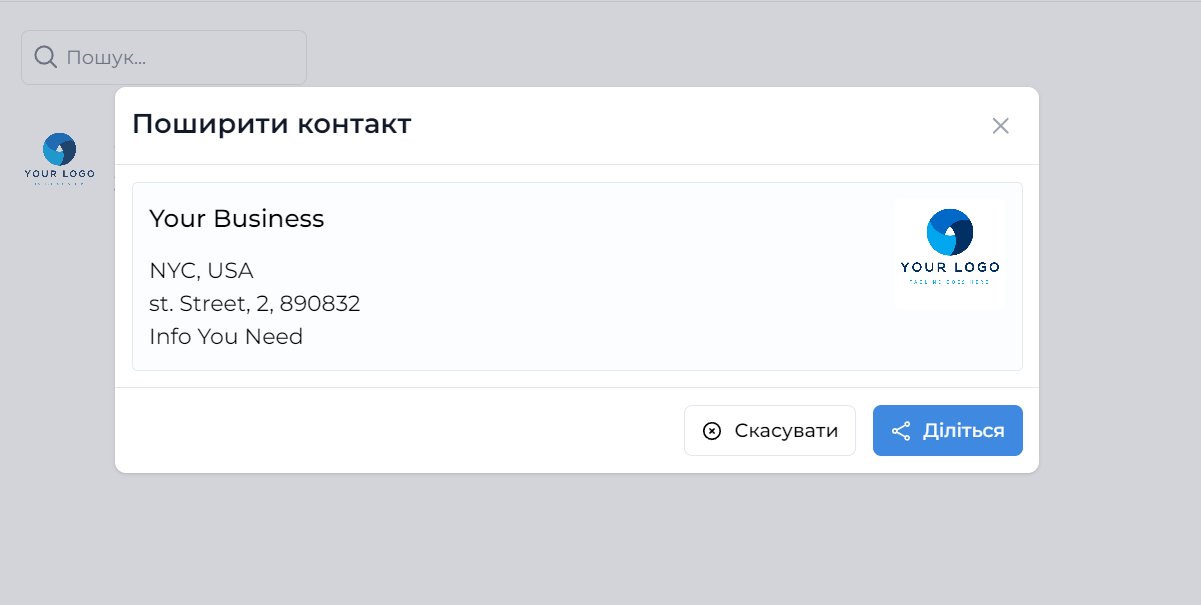Click the blue swirl emblem in the contact card
The image size is (1201, 605).
tap(949, 232)
